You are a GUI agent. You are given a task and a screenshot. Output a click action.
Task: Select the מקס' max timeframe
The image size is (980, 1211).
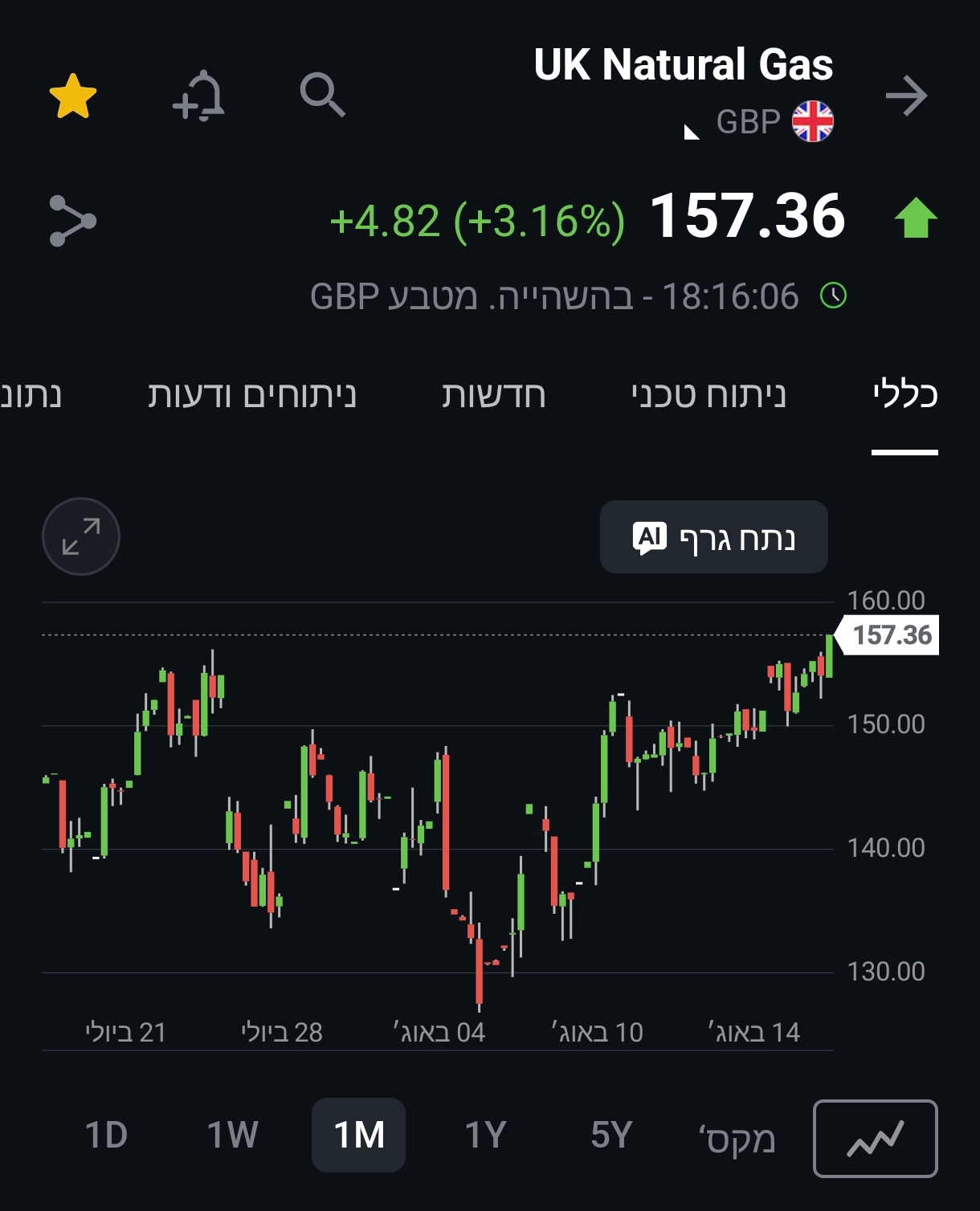737,1138
